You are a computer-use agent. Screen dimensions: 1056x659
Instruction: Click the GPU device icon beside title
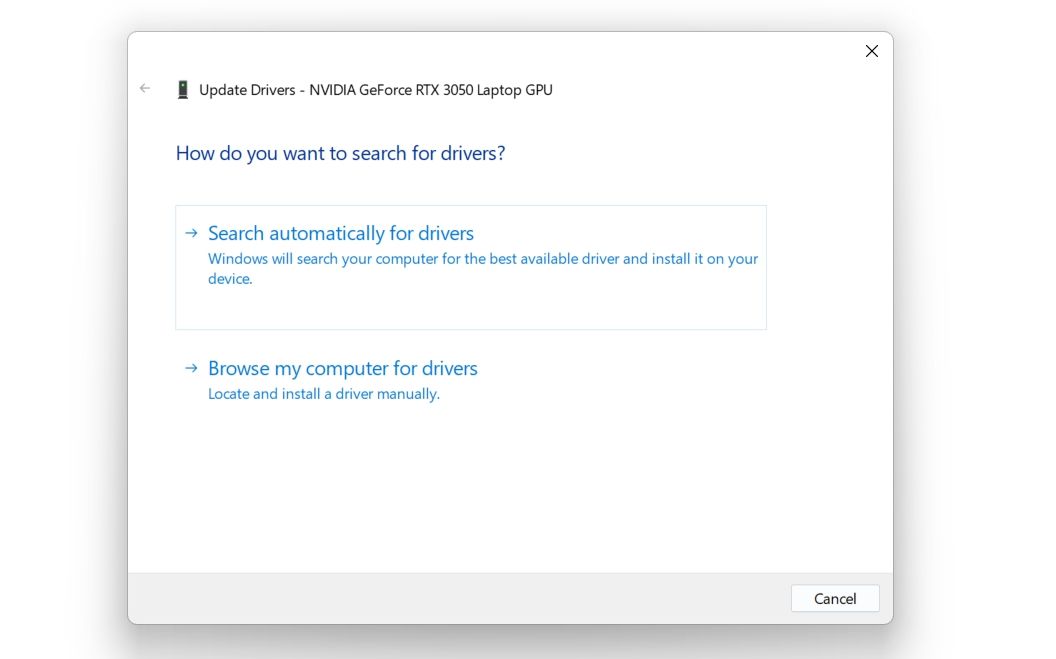183,90
